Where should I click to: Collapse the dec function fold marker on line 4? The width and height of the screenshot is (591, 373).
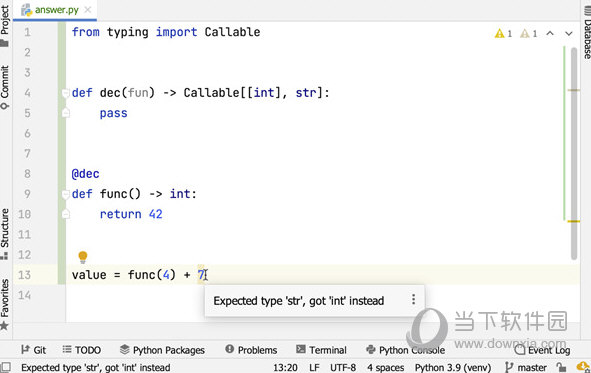coord(66,93)
